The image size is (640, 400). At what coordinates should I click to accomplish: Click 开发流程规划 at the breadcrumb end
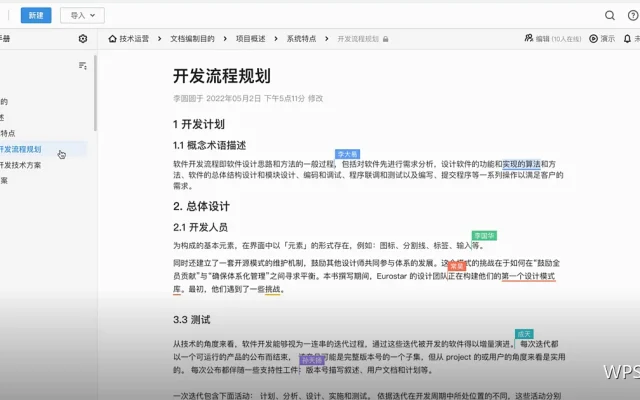(358, 39)
